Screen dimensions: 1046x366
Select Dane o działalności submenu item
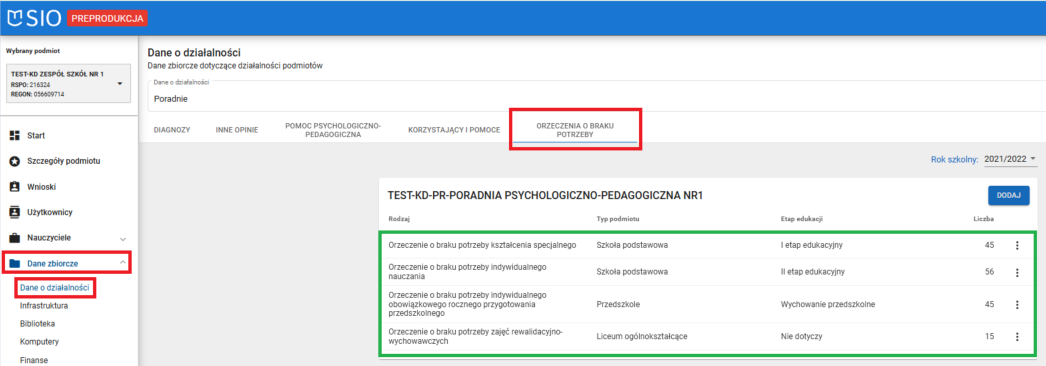[55, 288]
